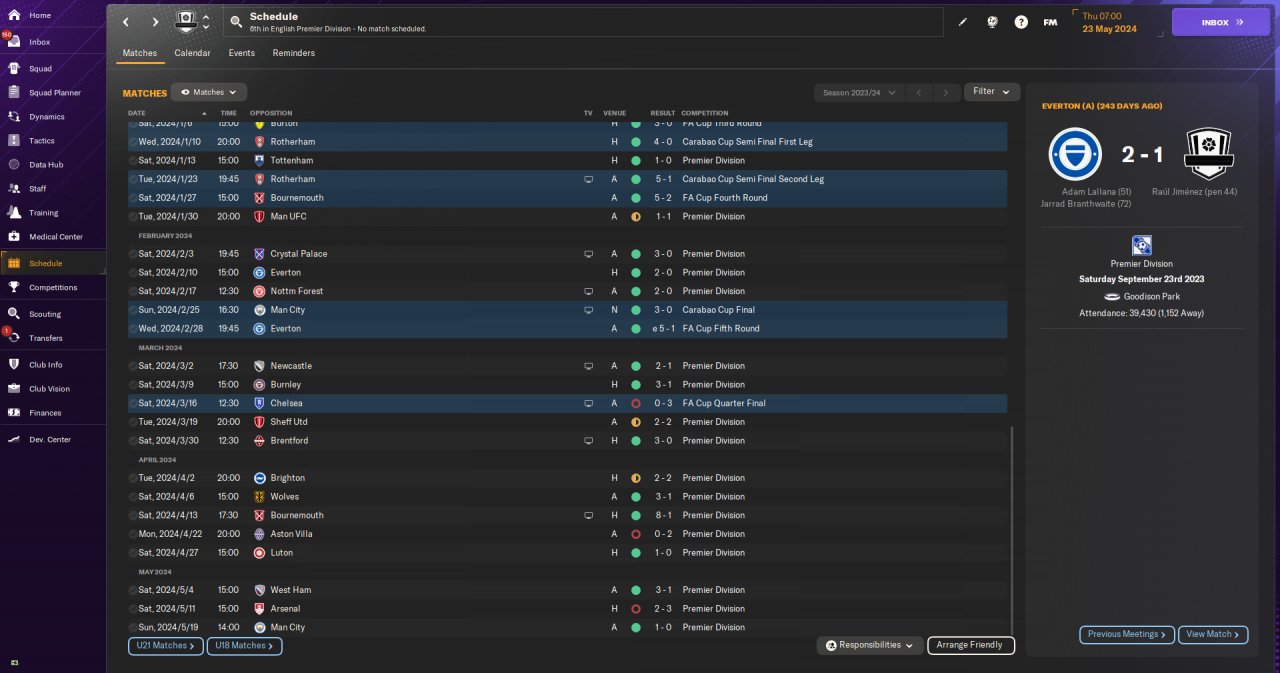
Task: Go to the previous season arrow
Action: tap(919, 92)
